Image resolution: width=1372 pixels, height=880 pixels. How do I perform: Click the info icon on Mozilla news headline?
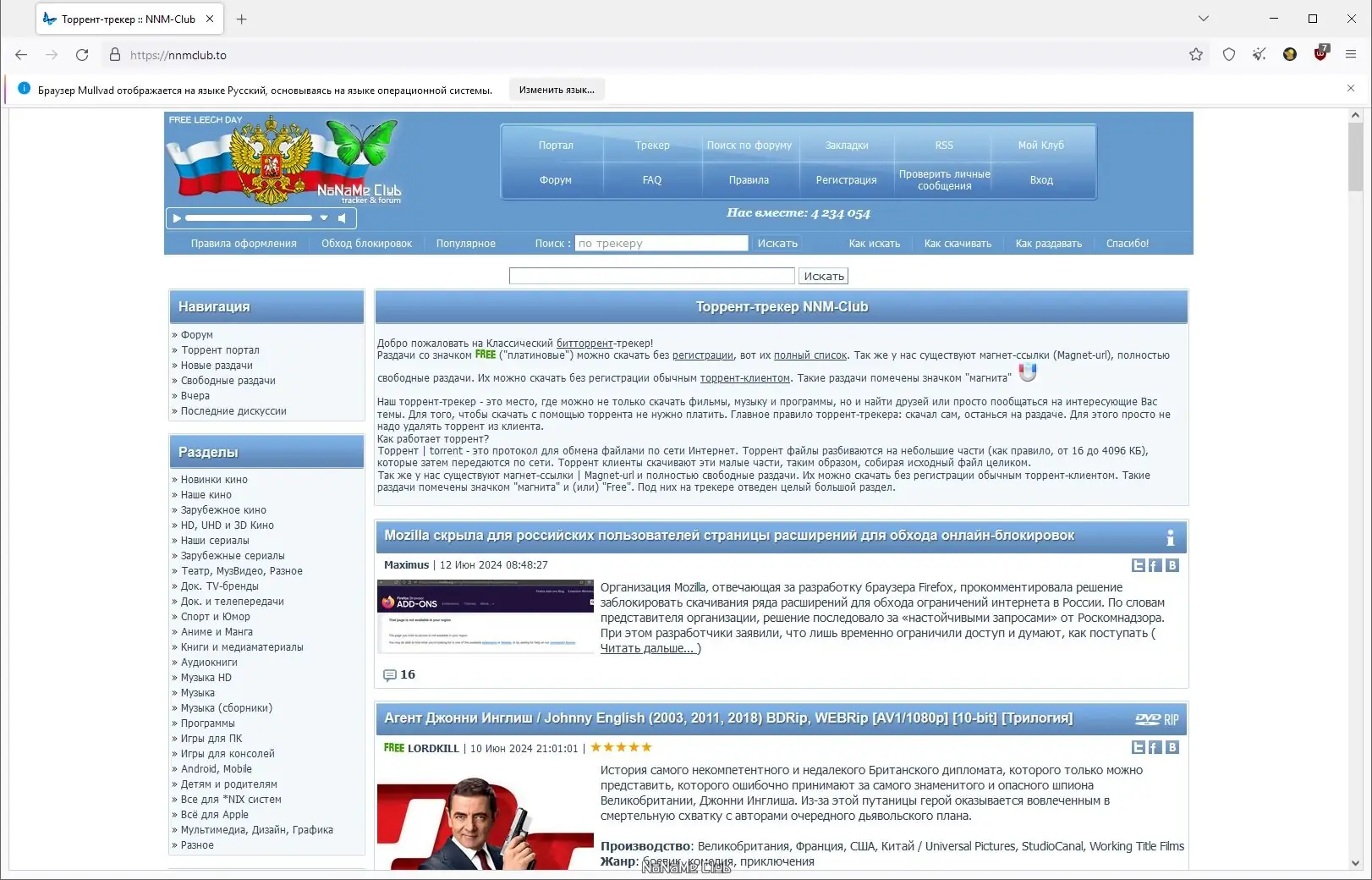point(1170,536)
